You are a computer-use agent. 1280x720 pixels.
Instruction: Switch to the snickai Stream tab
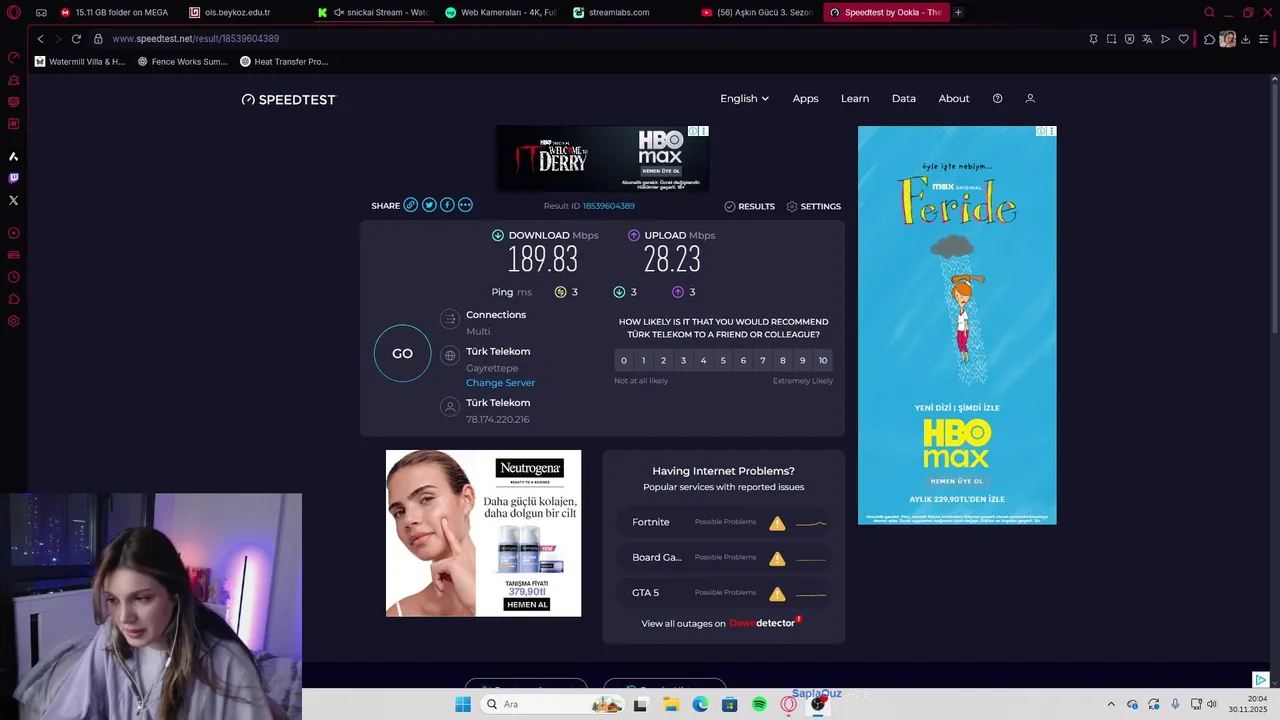tap(372, 12)
